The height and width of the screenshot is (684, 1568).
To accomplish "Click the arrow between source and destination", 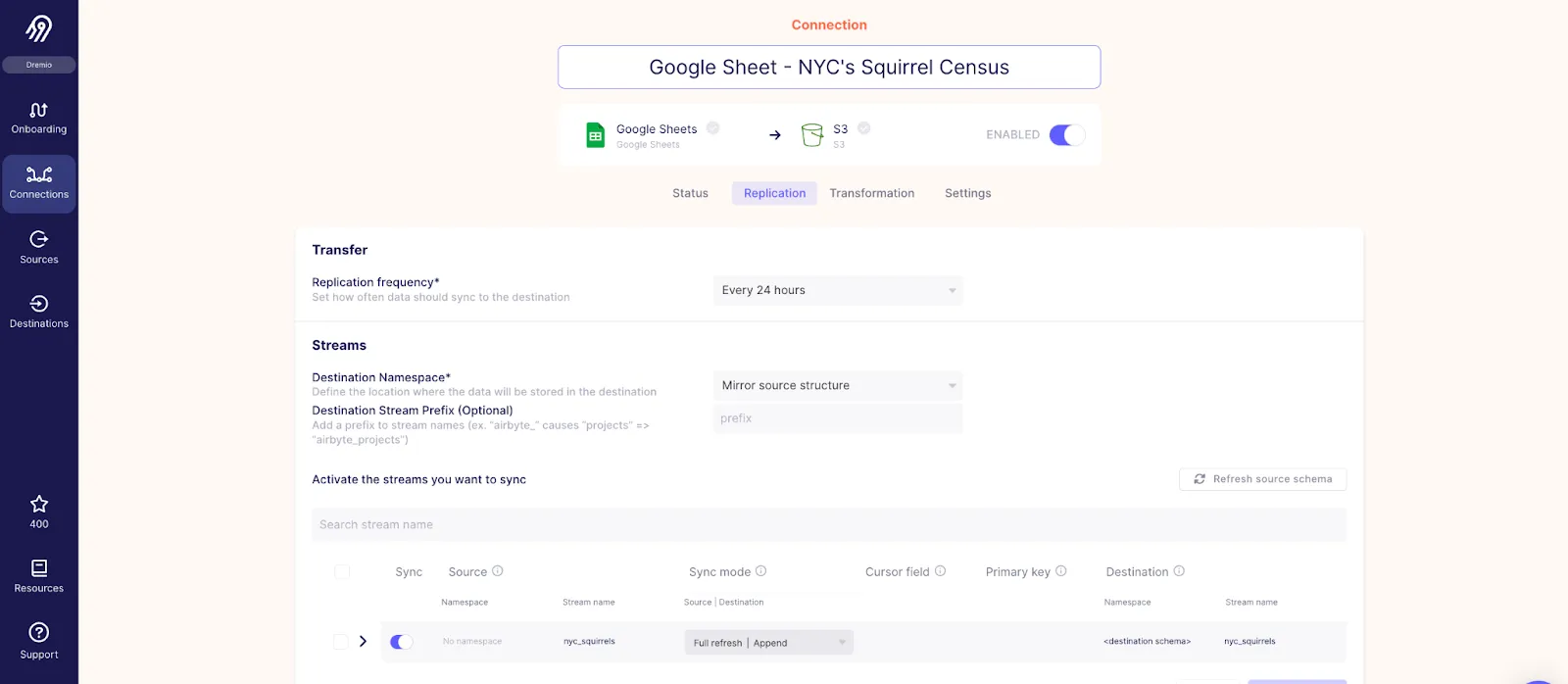I will [x=775, y=135].
